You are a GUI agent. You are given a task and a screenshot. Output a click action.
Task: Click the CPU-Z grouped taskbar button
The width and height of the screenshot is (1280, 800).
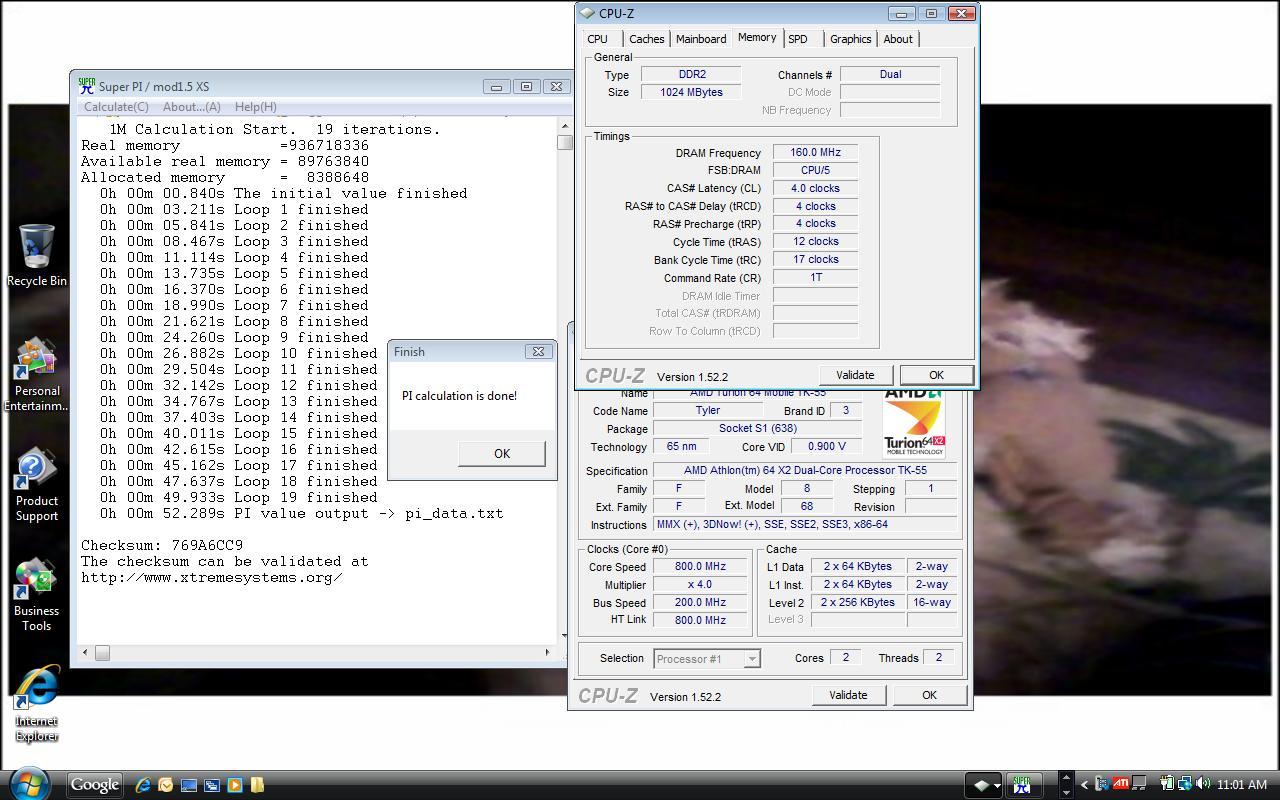tap(984, 785)
